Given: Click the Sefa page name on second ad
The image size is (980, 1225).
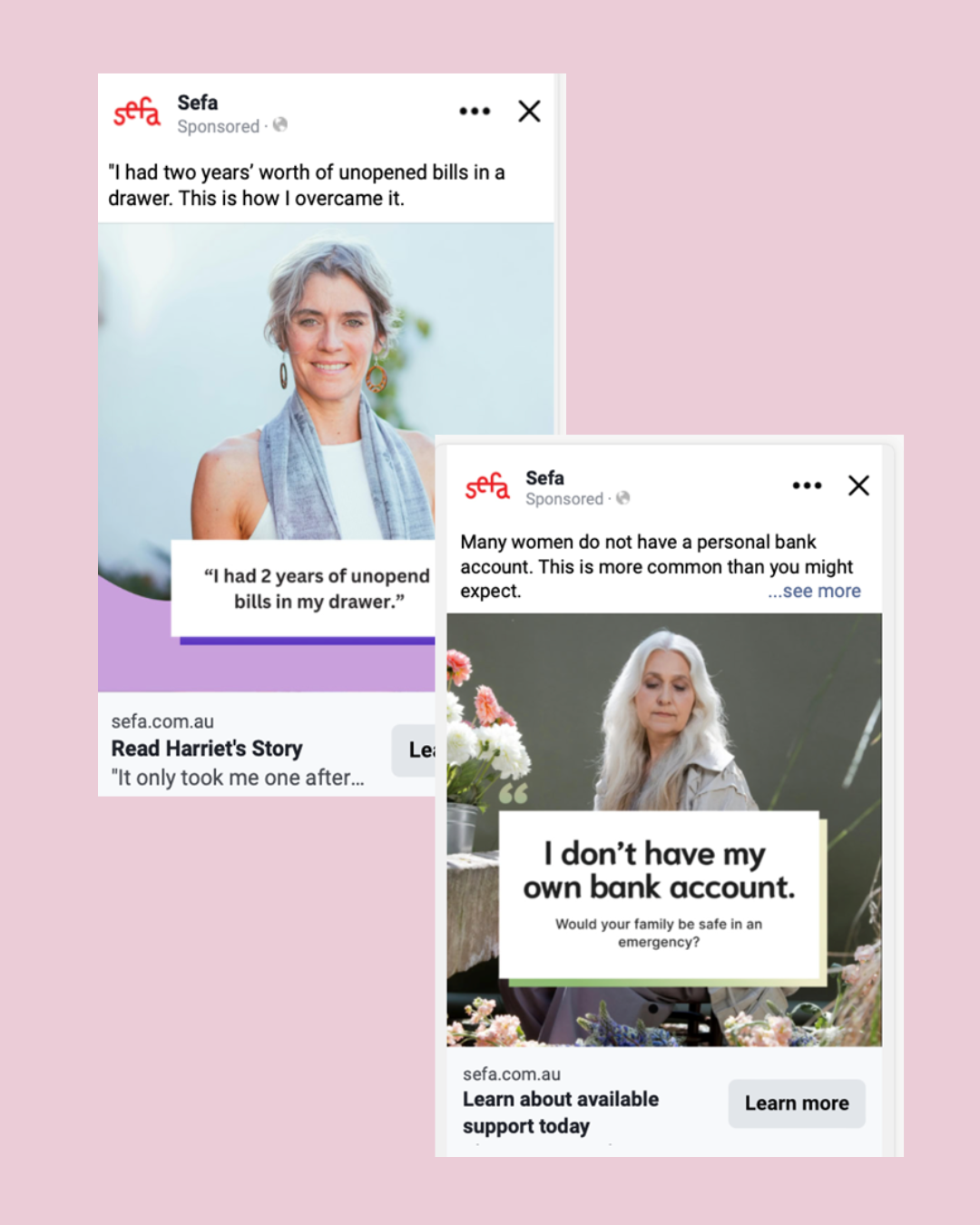Looking at the screenshot, I should (x=544, y=478).
